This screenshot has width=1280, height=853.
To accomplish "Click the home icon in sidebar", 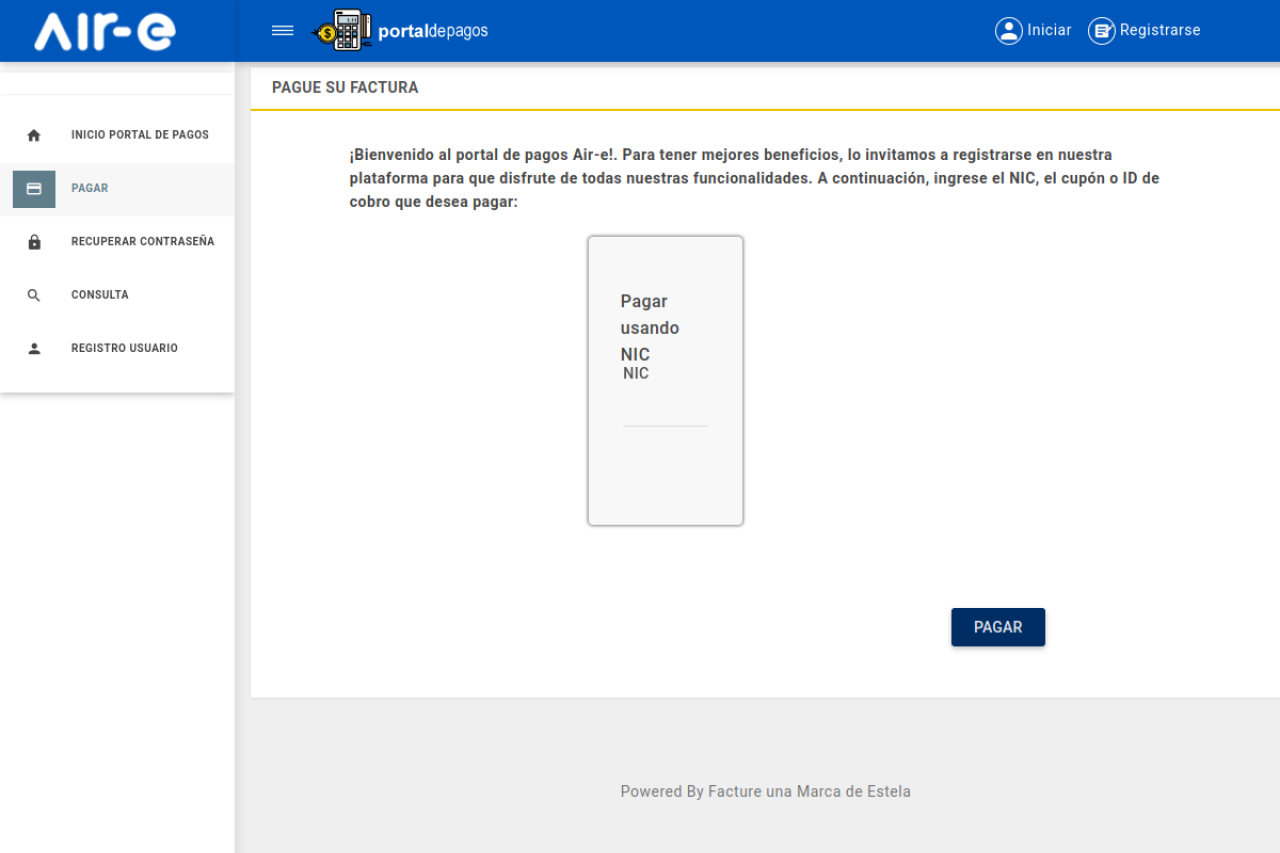I will coord(34,135).
